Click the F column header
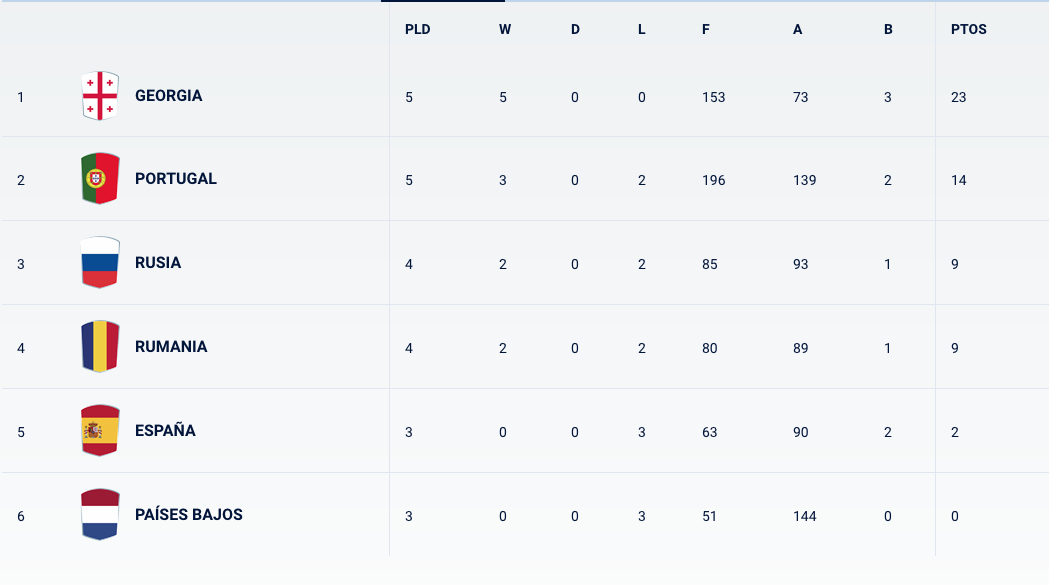The height and width of the screenshot is (585, 1049). (x=706, y=29)
